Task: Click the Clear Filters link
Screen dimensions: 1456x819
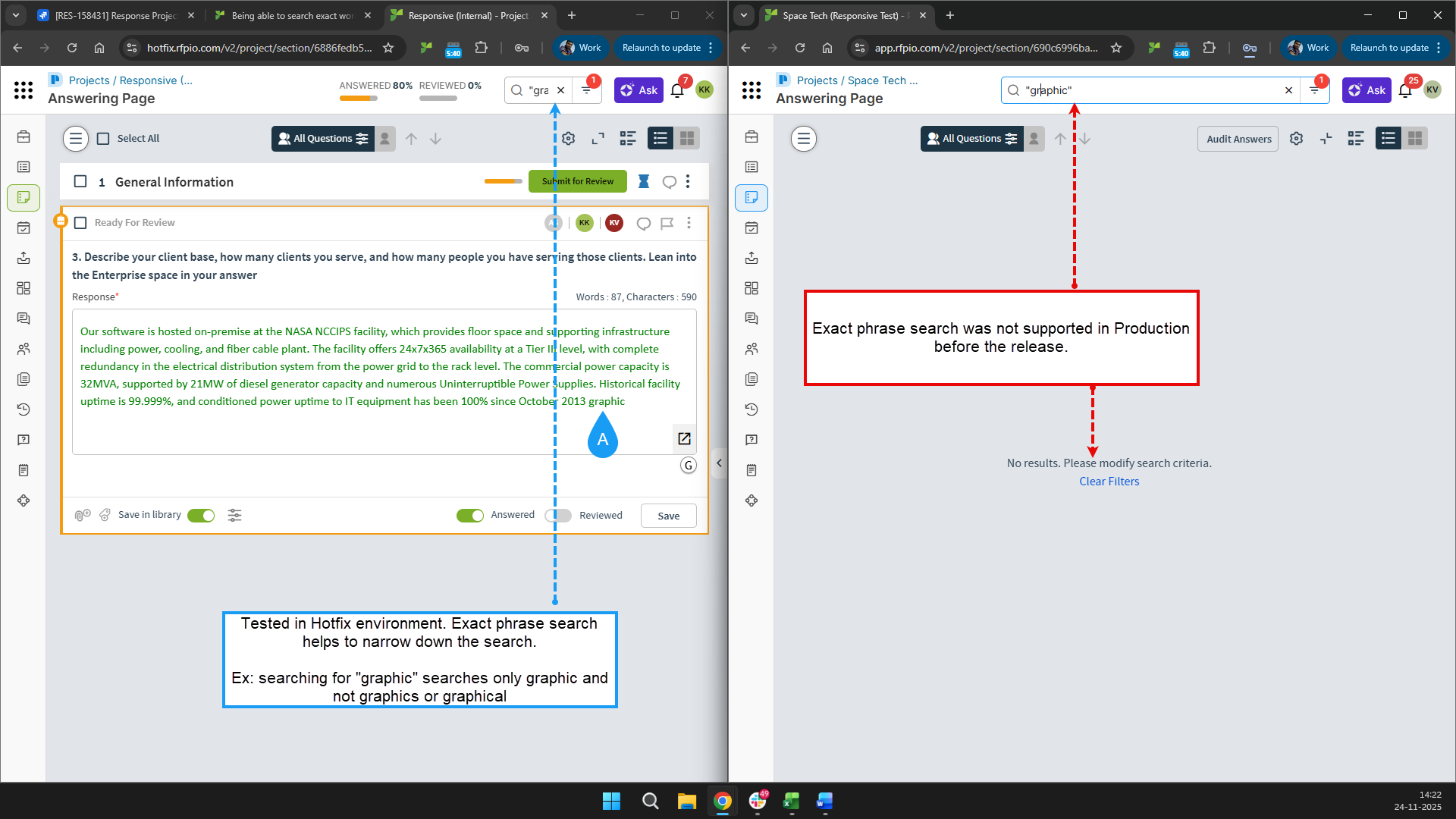Action: (1109, 482)
